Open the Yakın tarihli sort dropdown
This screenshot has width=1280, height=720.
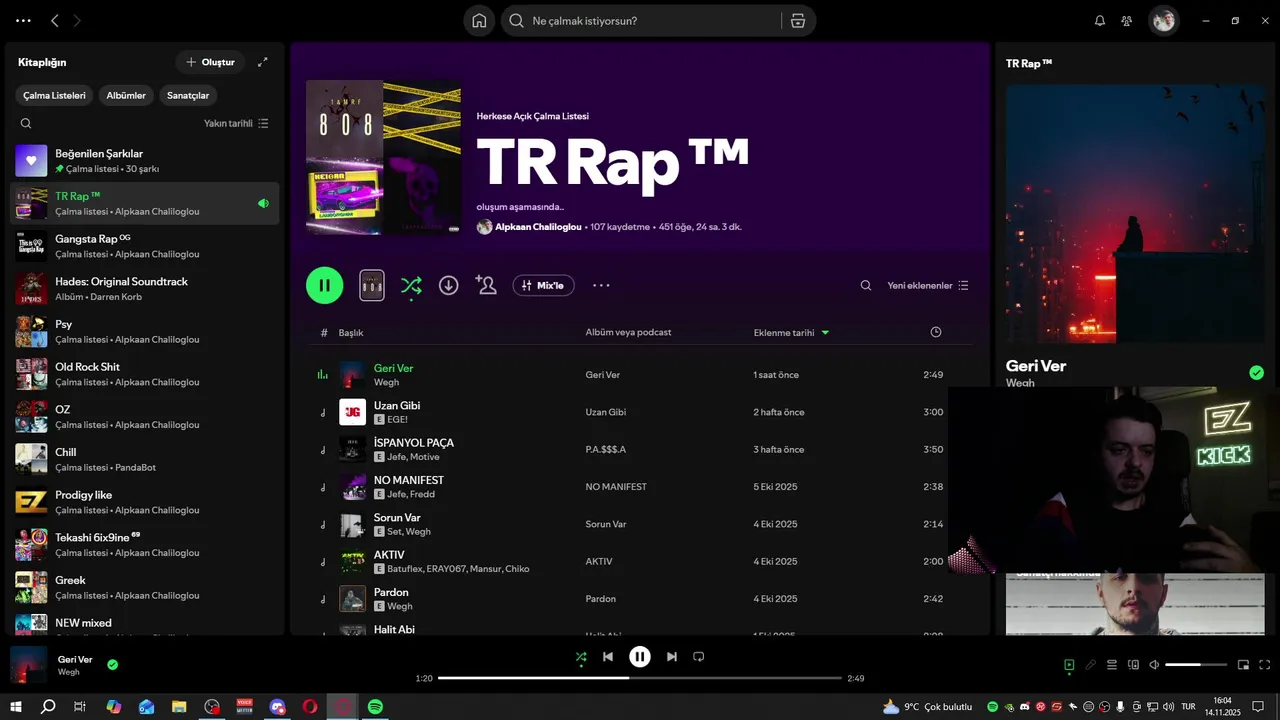[236, 124]
